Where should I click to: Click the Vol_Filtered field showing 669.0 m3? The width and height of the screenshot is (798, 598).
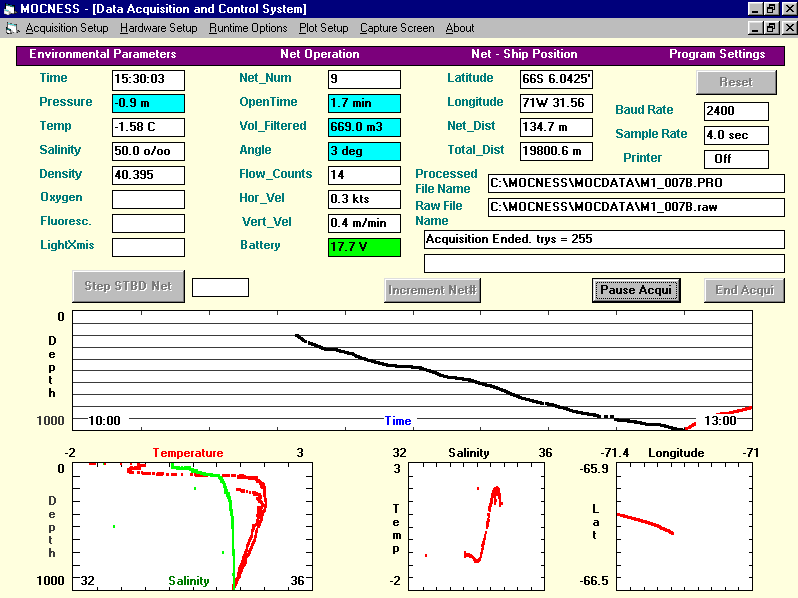364,127
